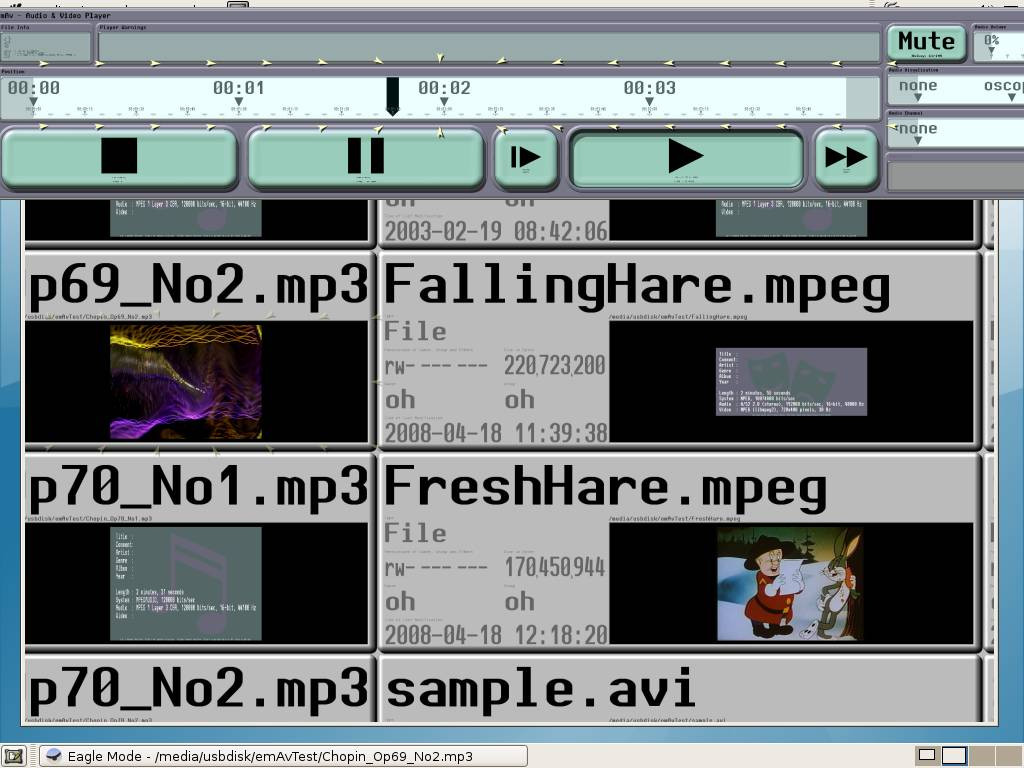Viewport: 1024px width, 768px height.
Task: Click the FallingHare.mpeg file title
Action: 637,286
